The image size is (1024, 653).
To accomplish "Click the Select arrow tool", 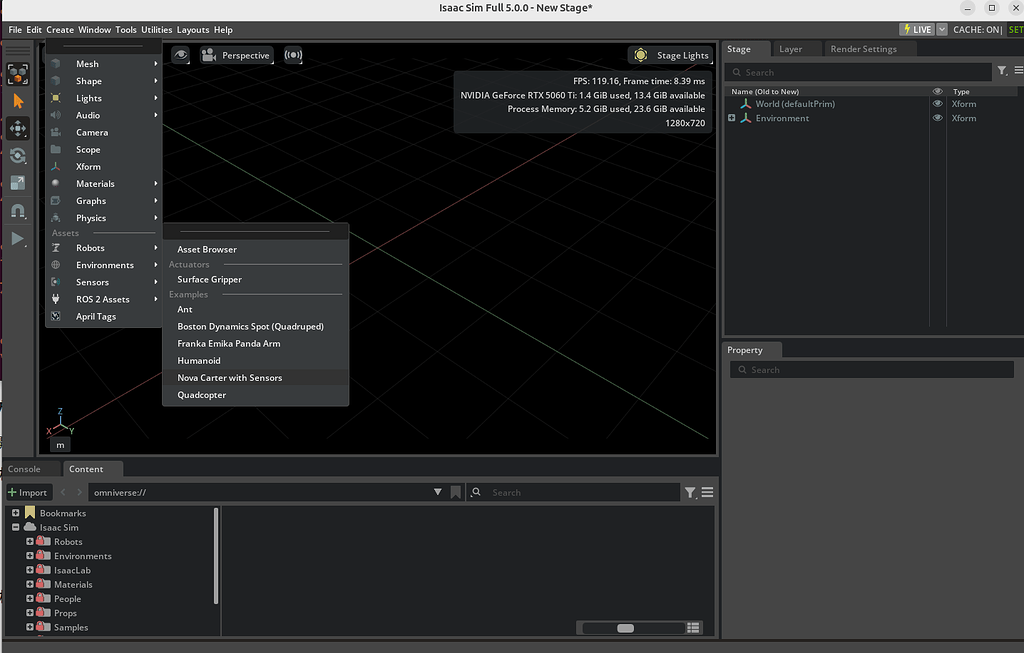I will pos(17,100).
